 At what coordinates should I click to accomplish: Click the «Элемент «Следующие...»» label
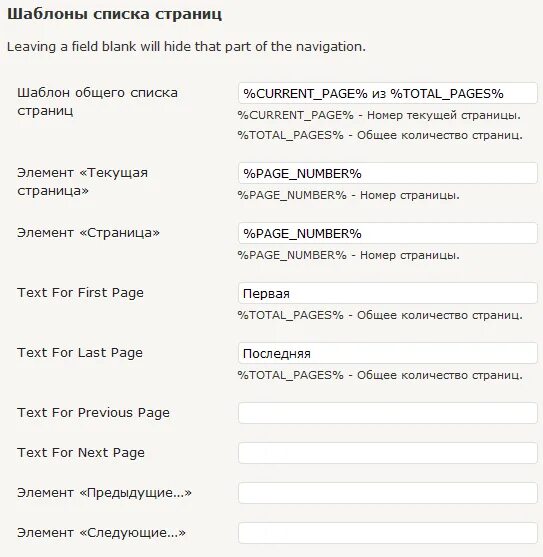(101, 533)
